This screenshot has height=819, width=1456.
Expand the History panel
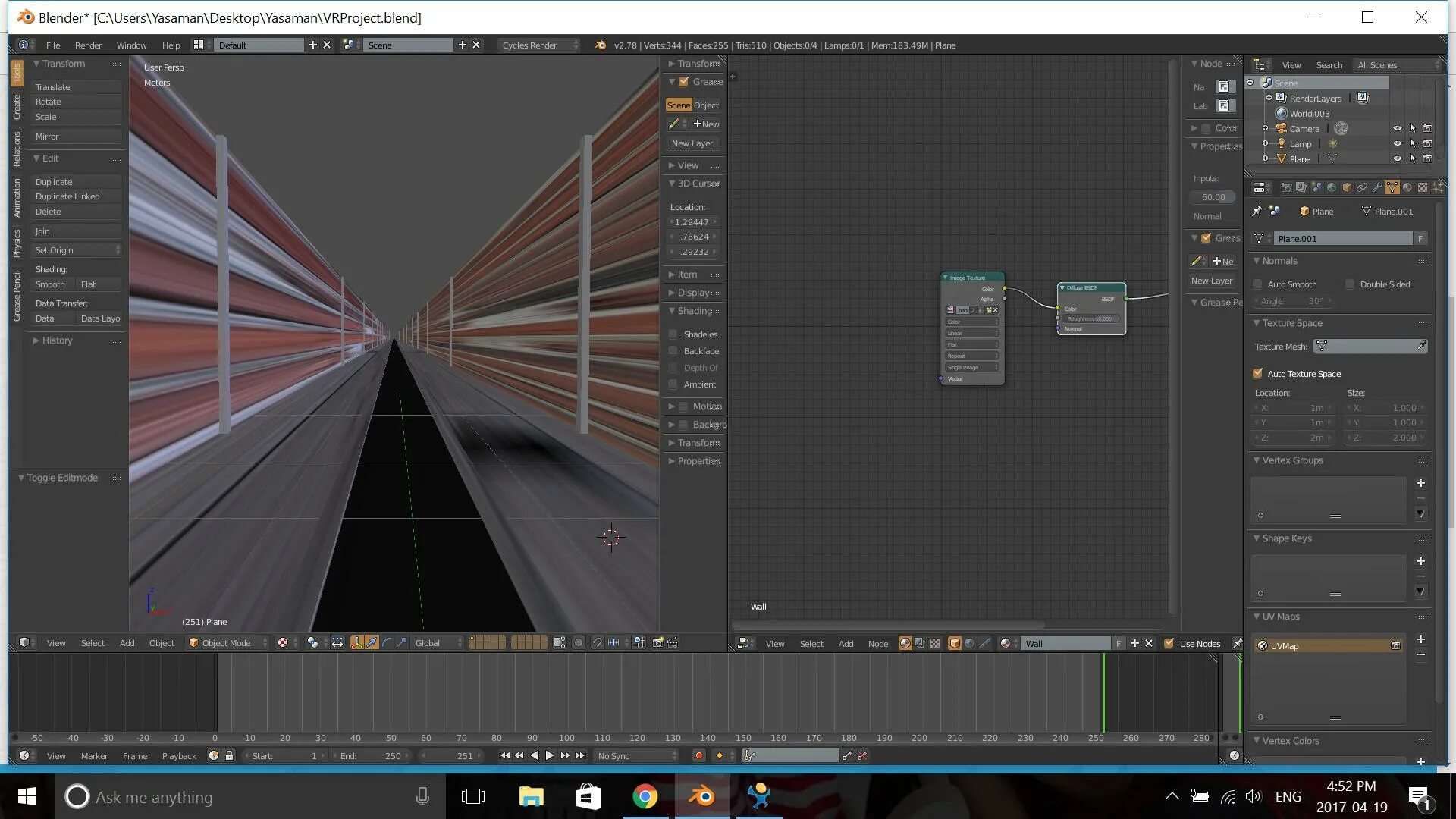pos(57,341)
